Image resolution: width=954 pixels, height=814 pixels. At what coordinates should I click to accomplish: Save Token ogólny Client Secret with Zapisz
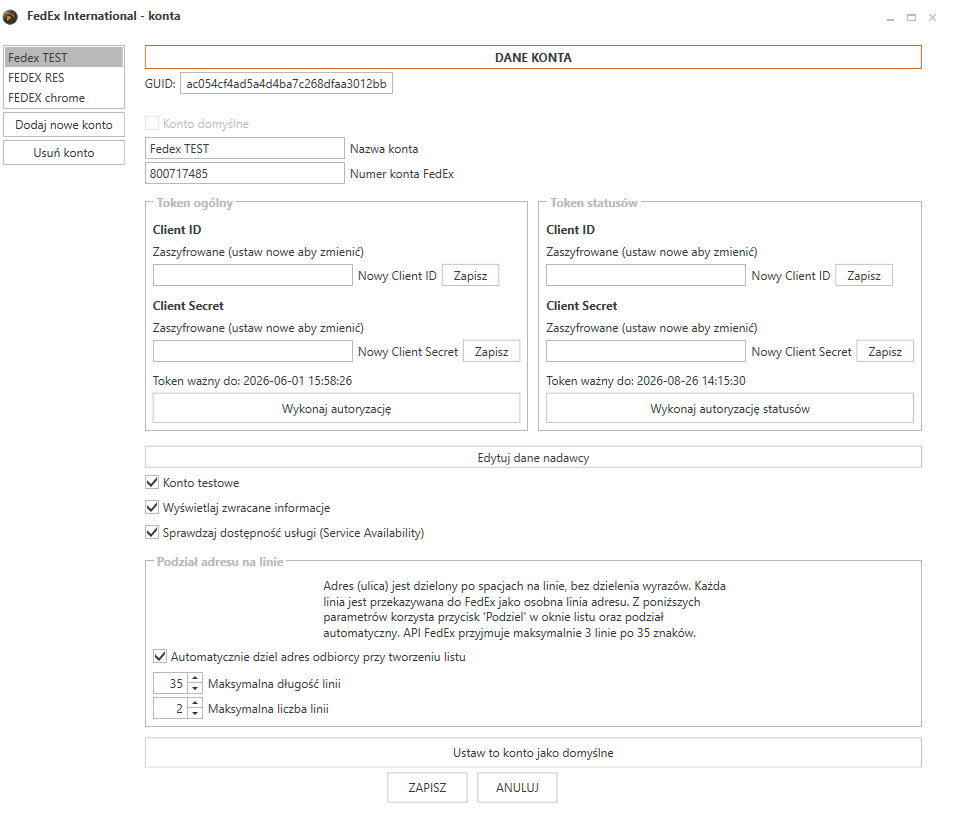(x=492, y=352)
